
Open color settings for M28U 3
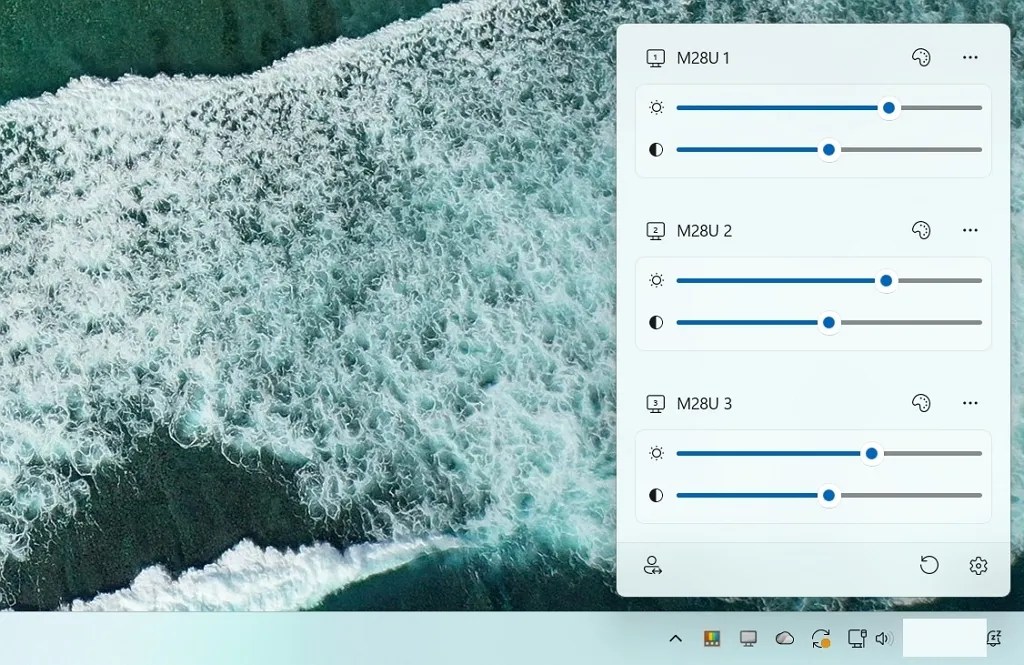coord(921,403)
